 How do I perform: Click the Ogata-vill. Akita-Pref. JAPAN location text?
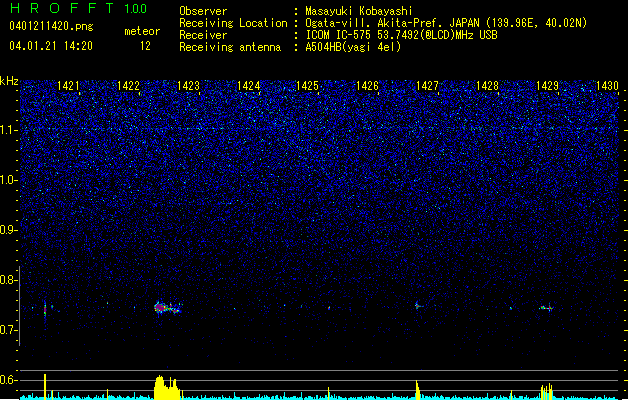pos(446,23)
